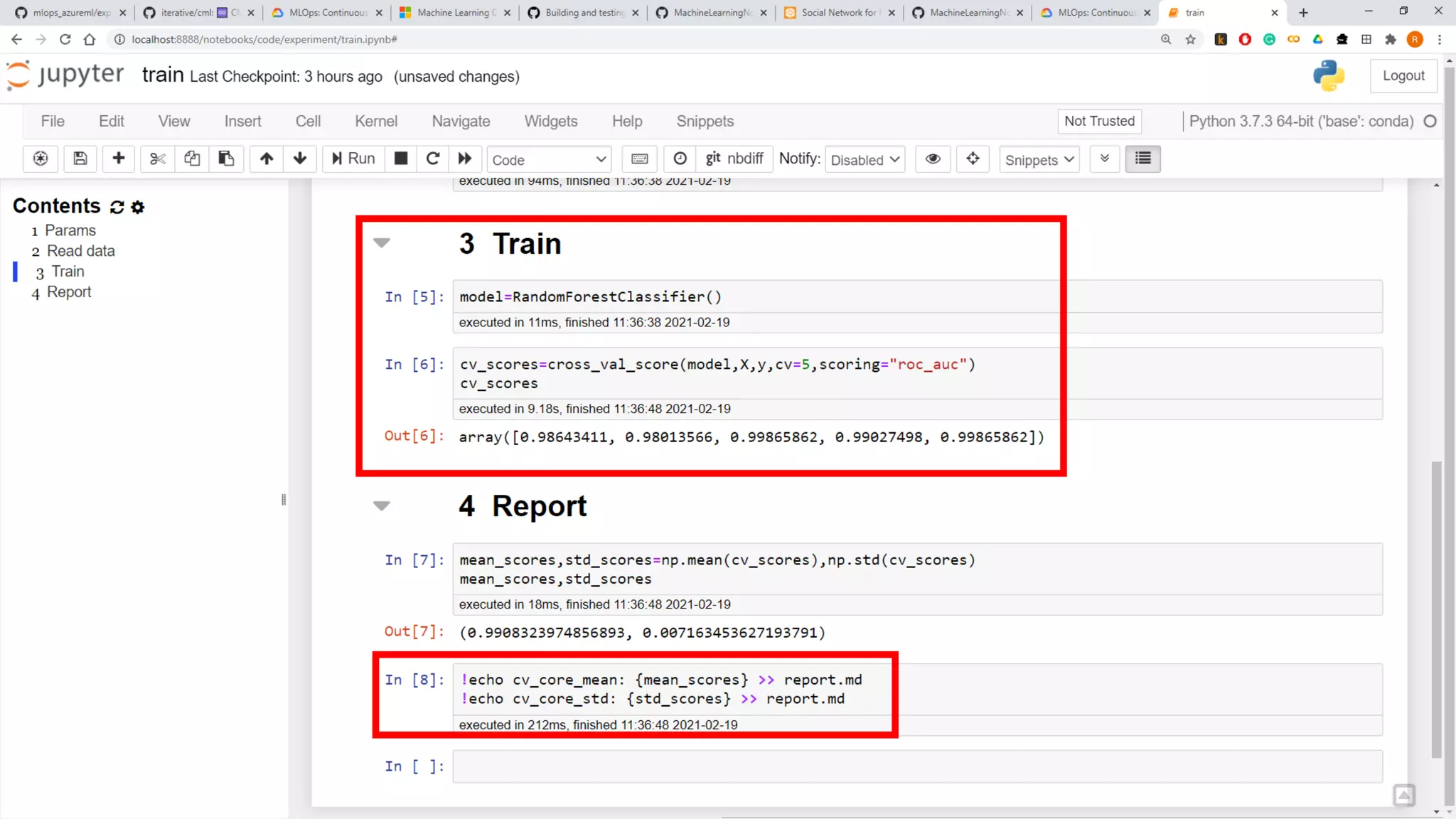Screen dimensions: 1456x819
Task: Open the Notify Disabled dropdown
Action: pyautogui.click(x=864, y=159)
